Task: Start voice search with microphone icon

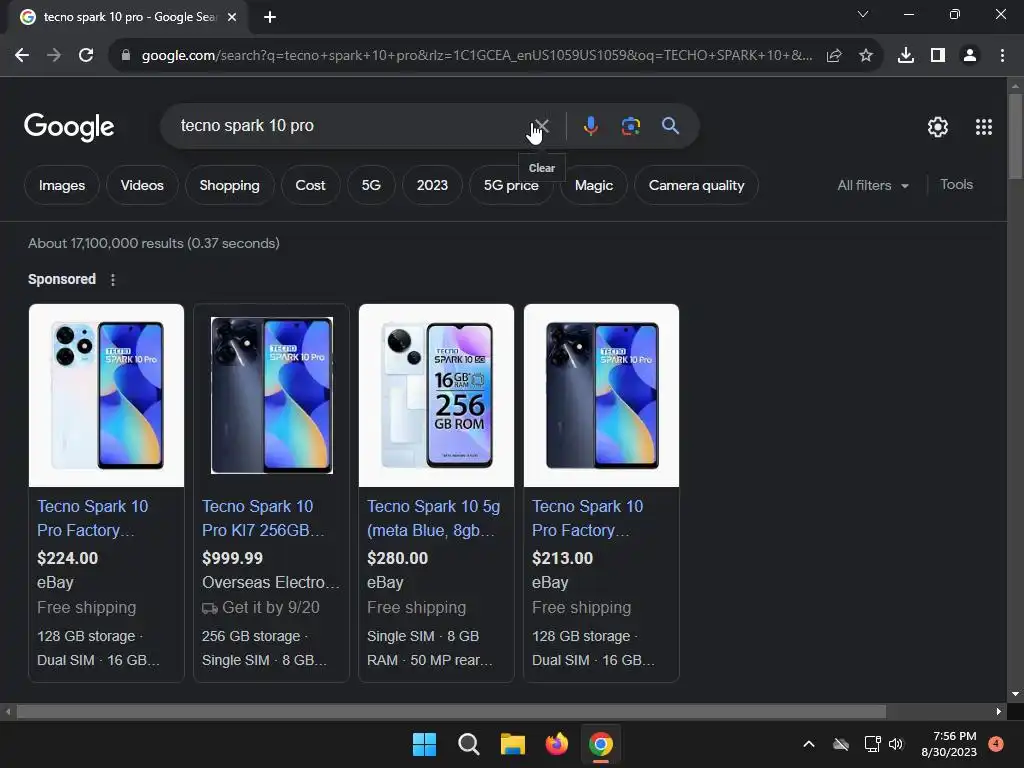Action: coord(590,125)
